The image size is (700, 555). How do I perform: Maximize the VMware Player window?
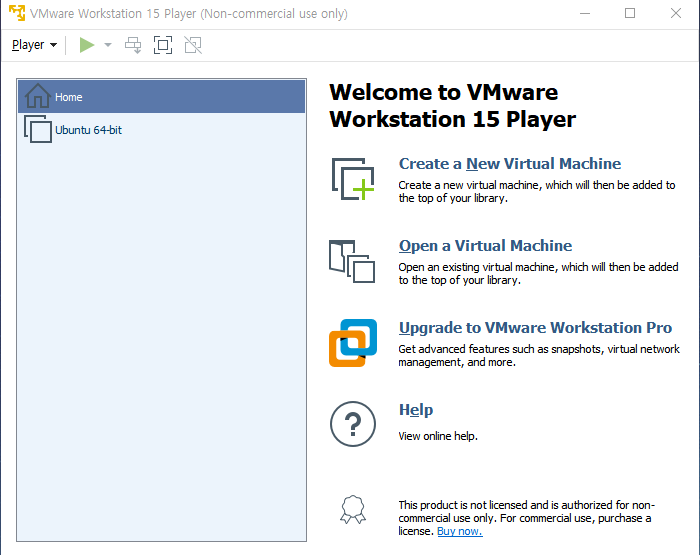click(630, 13)
